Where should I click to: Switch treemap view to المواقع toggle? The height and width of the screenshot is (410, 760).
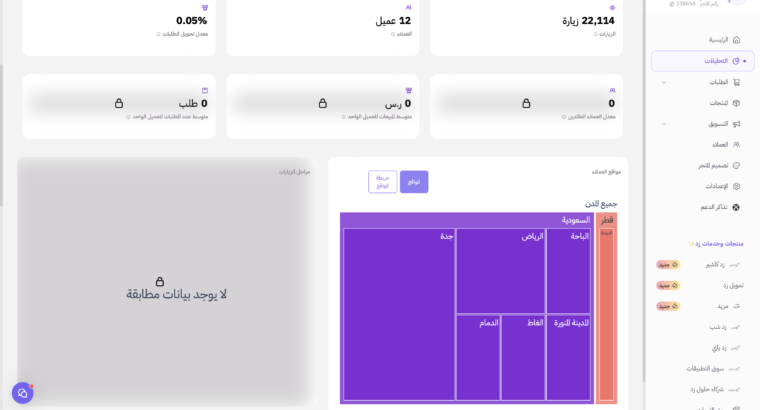click(414, 182)
